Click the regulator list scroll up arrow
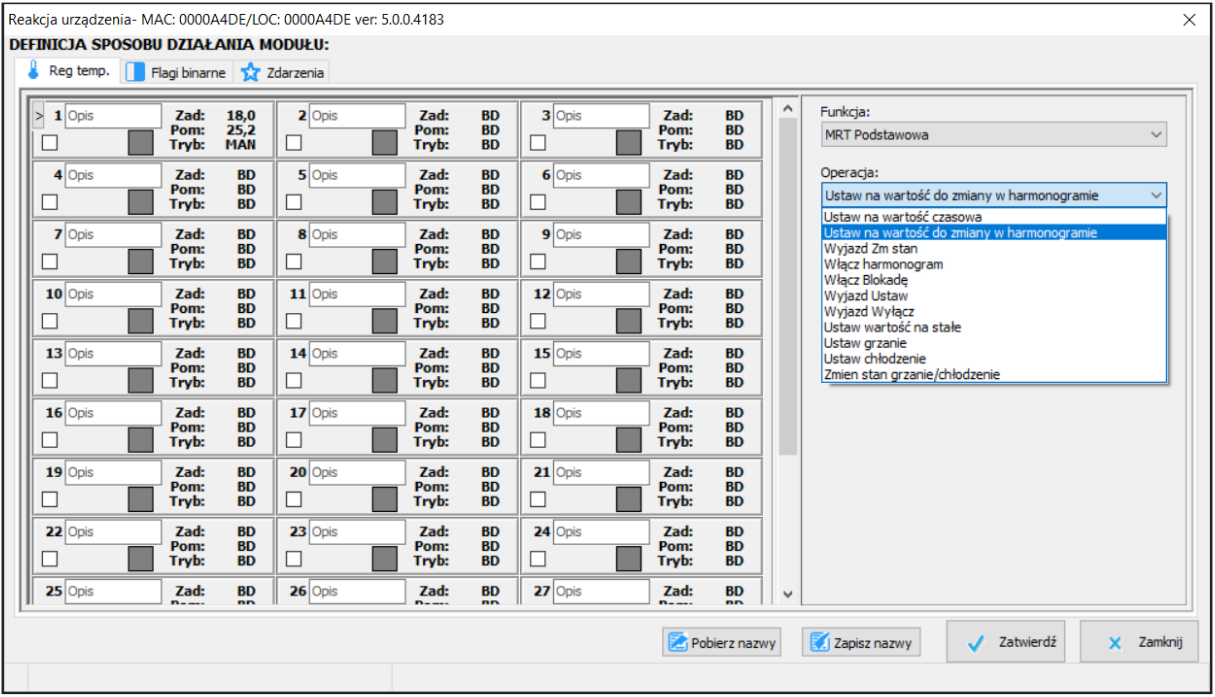Viewport: 1215px width, 697px height. tap(787, 107)
